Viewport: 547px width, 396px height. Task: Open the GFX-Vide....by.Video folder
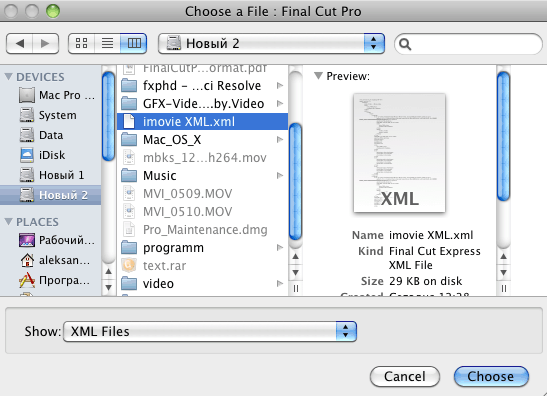pos(203,104)
